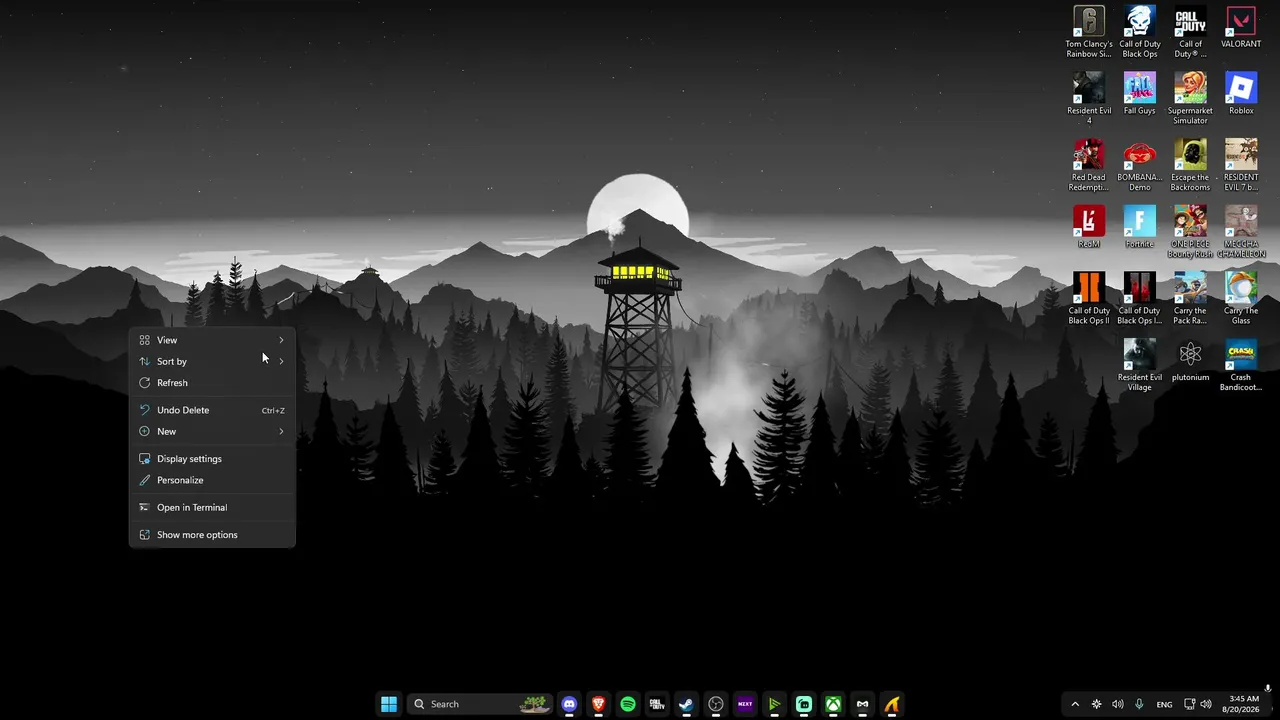This screenshot has height=720, width=1280.
Task: Select the Red Dead Redemption shortcut
Action: coord(1089,166)
